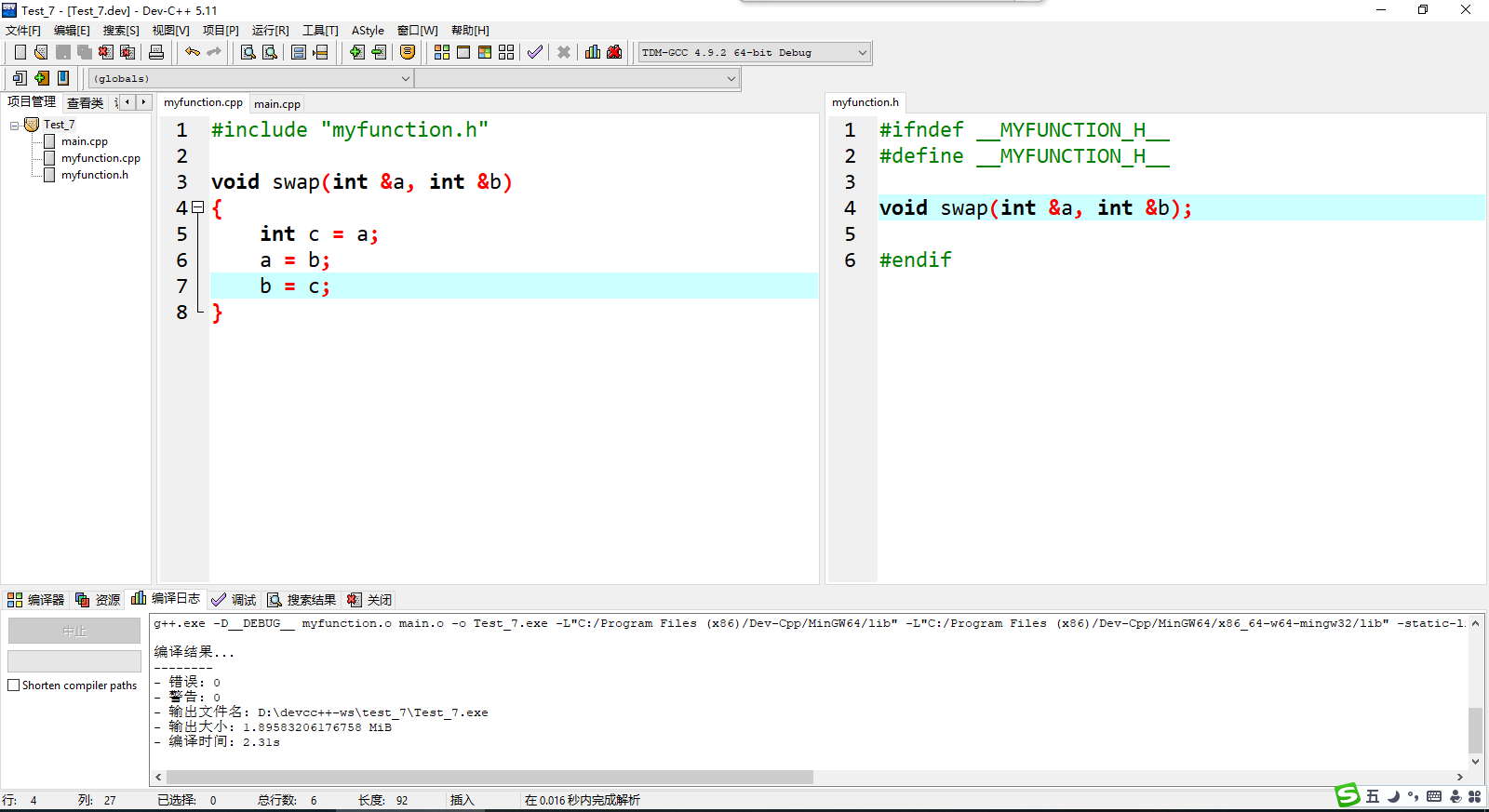
Task: Click the Profile analysis bar chart icon
Action: pyautogui.click(x=593, y=52)
